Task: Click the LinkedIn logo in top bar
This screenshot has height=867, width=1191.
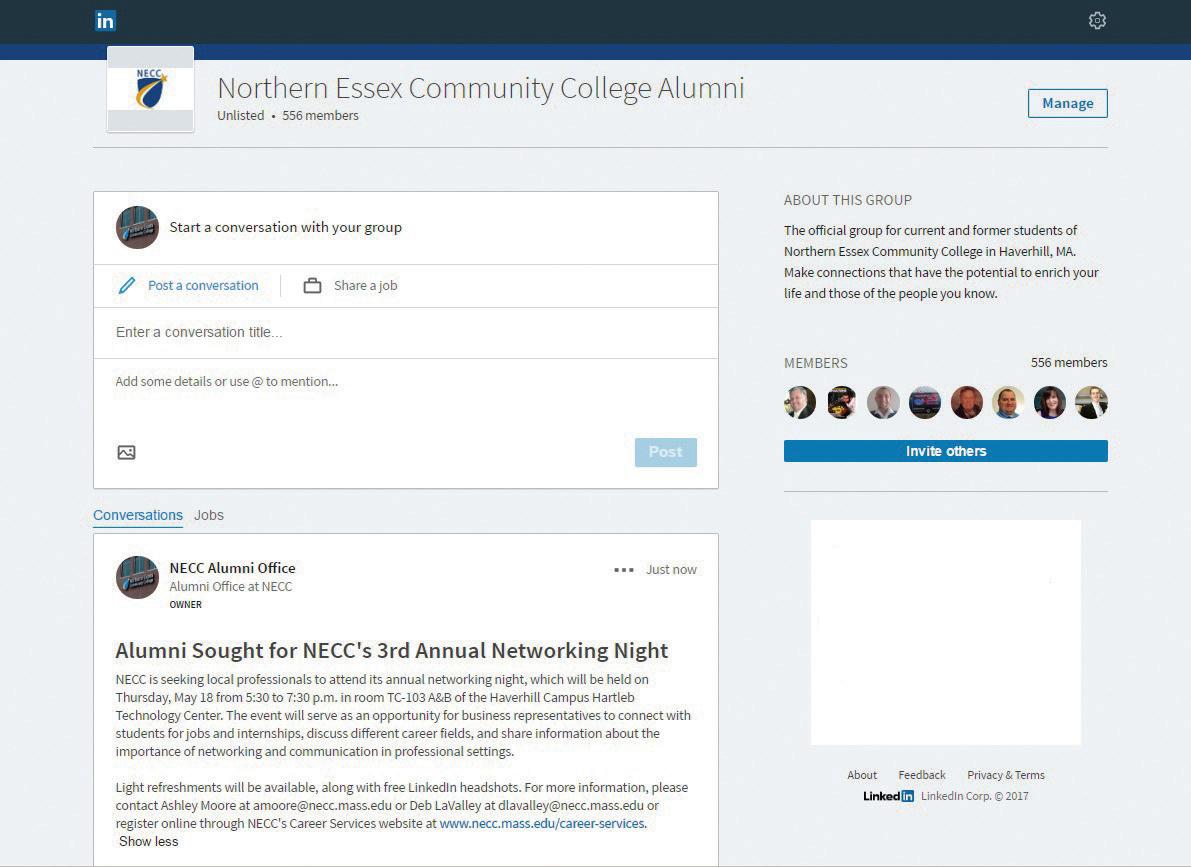Action: 105,20
